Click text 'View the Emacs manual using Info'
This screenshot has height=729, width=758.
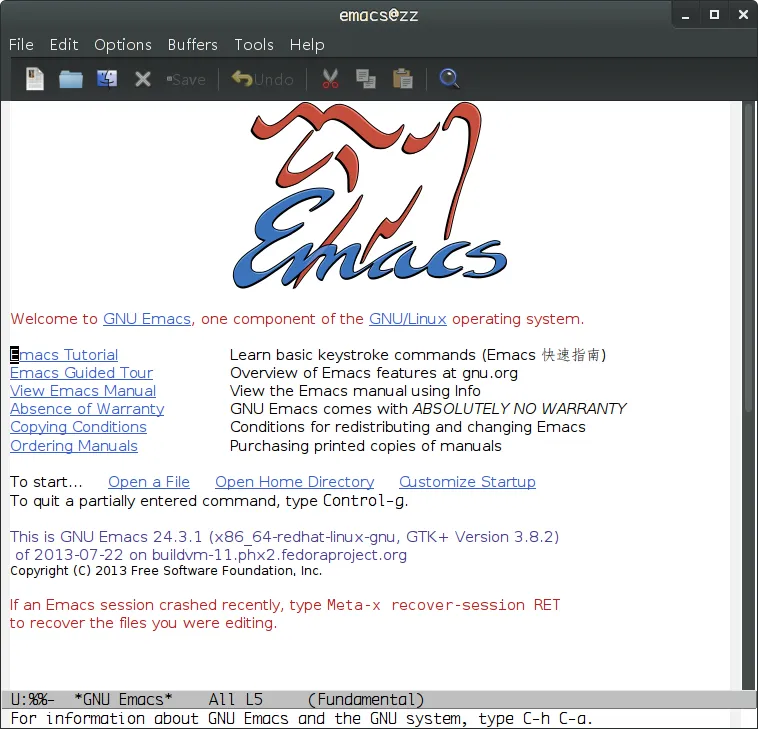pos(355,391)
